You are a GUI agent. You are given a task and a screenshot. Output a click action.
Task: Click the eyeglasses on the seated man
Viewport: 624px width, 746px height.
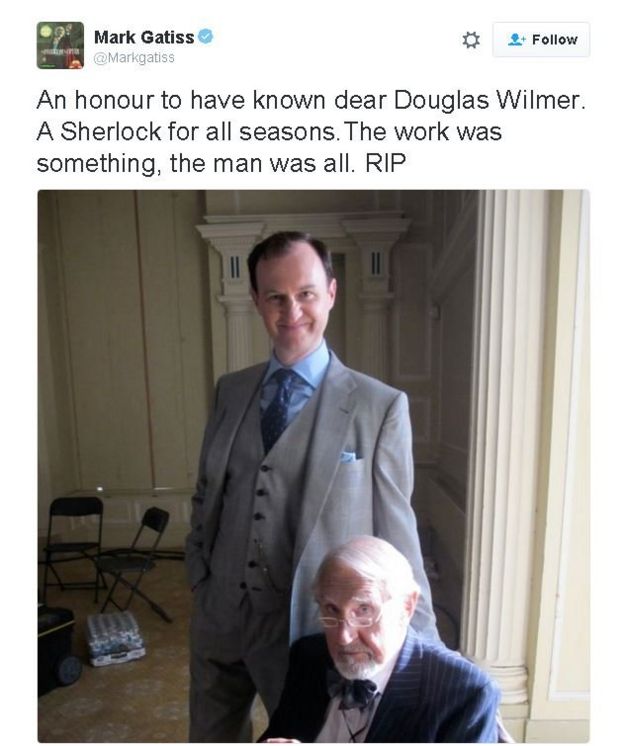[x=351, y=619]
